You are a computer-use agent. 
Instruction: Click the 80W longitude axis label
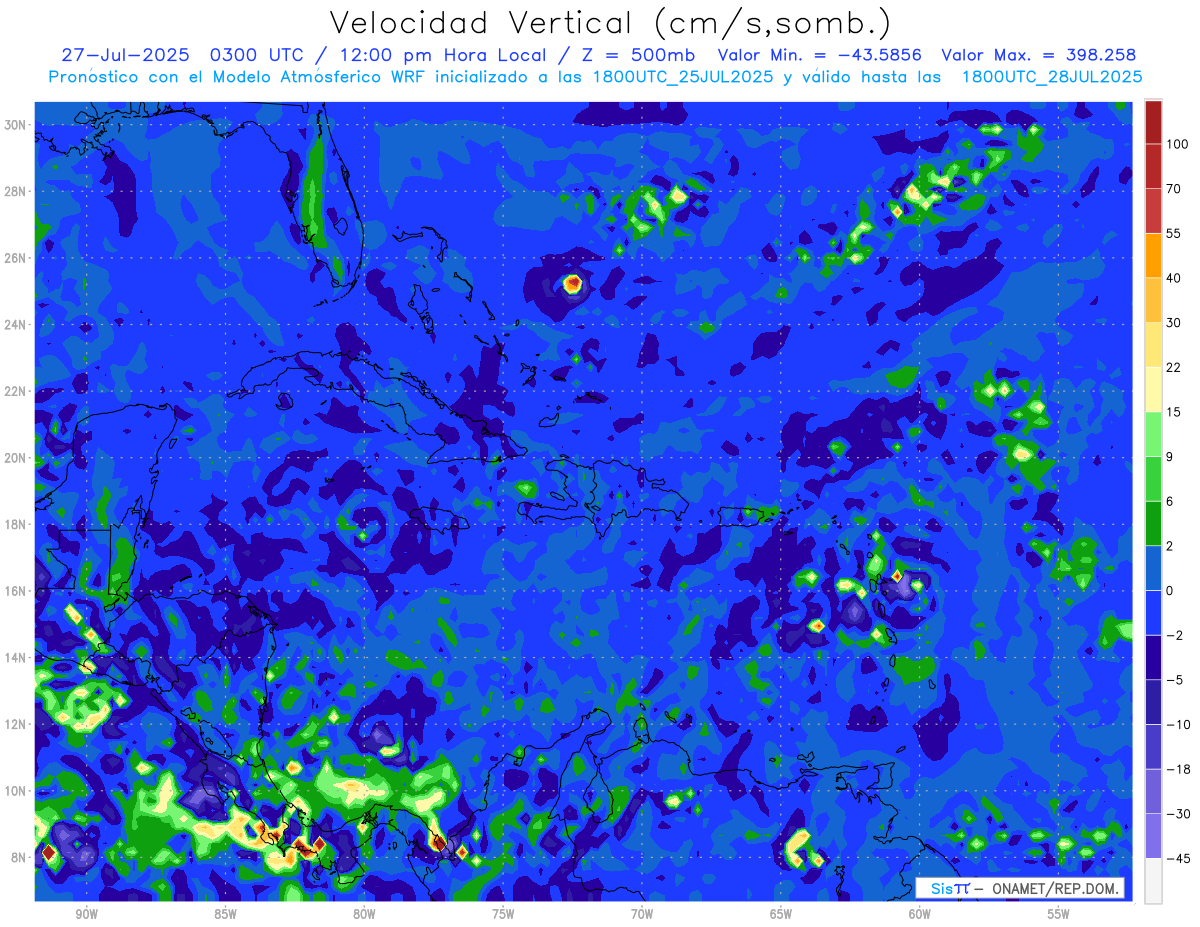click(x=364, y=914)
